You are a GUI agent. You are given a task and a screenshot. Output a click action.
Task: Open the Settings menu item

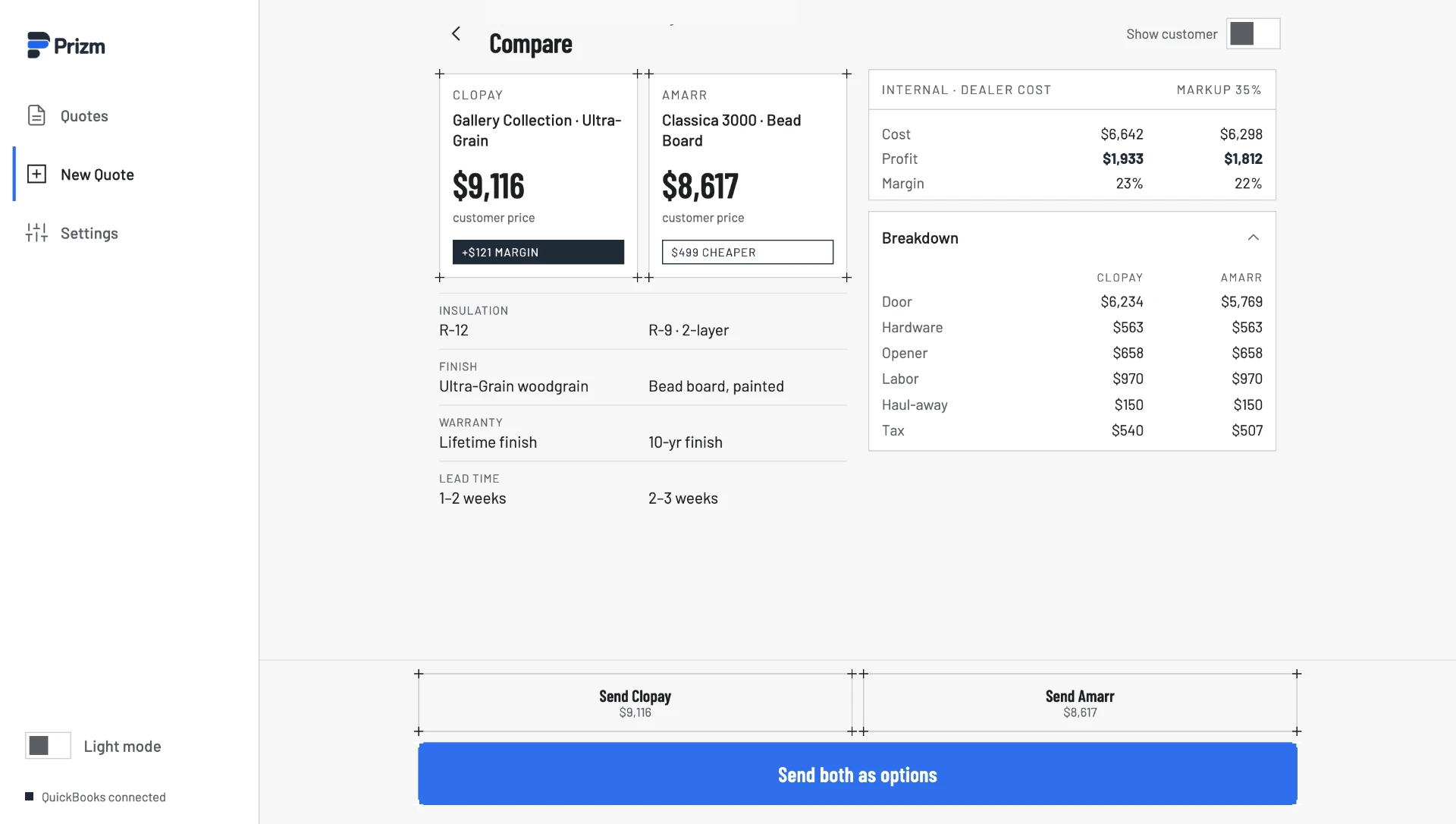89,233
